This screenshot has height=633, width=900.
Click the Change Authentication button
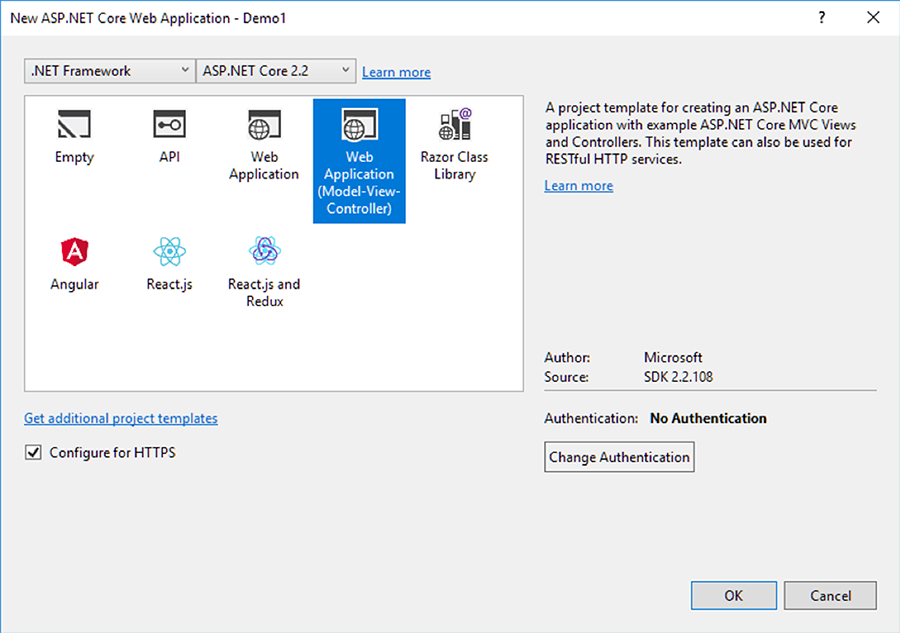pyautogui.click(x=619, y=457)
